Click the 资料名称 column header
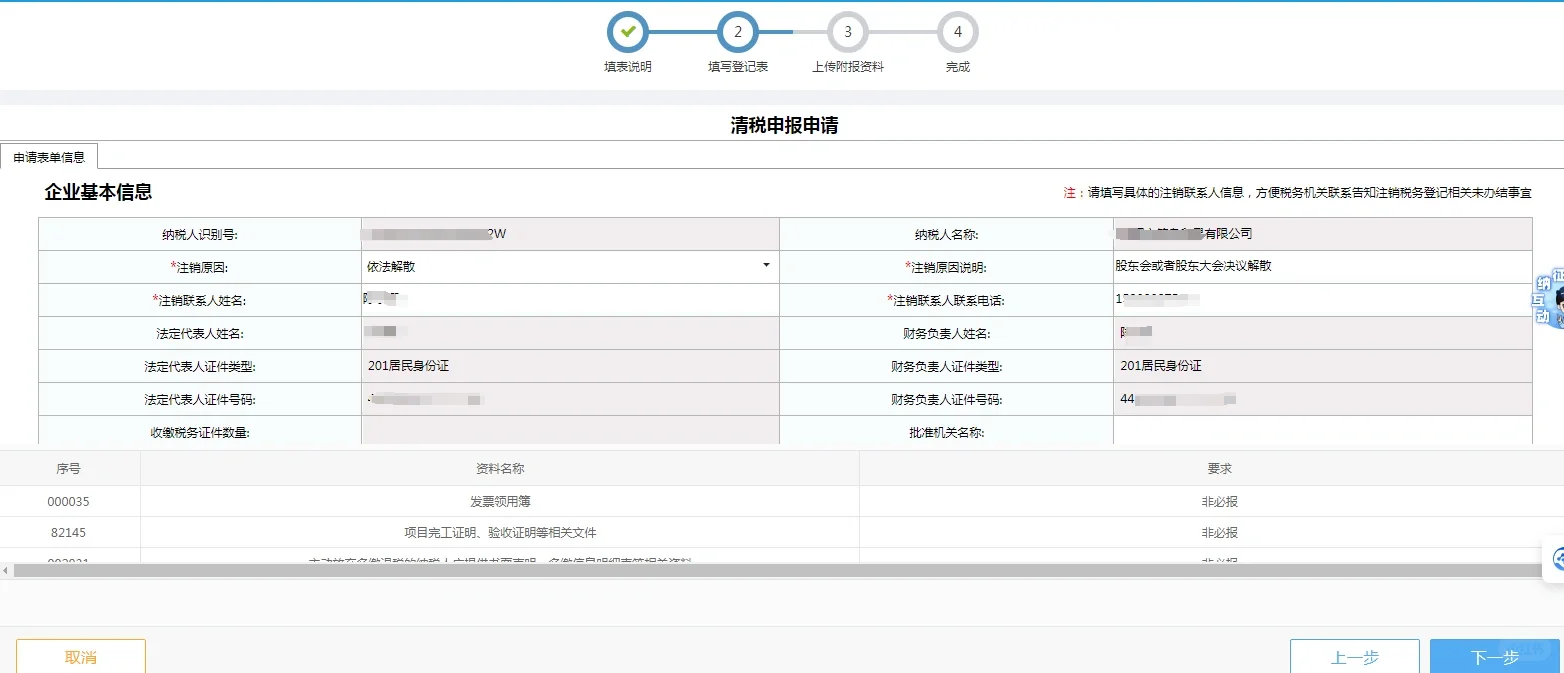Image resolution: width=1564 pixels, height=673 pixels. click(499, 468)
